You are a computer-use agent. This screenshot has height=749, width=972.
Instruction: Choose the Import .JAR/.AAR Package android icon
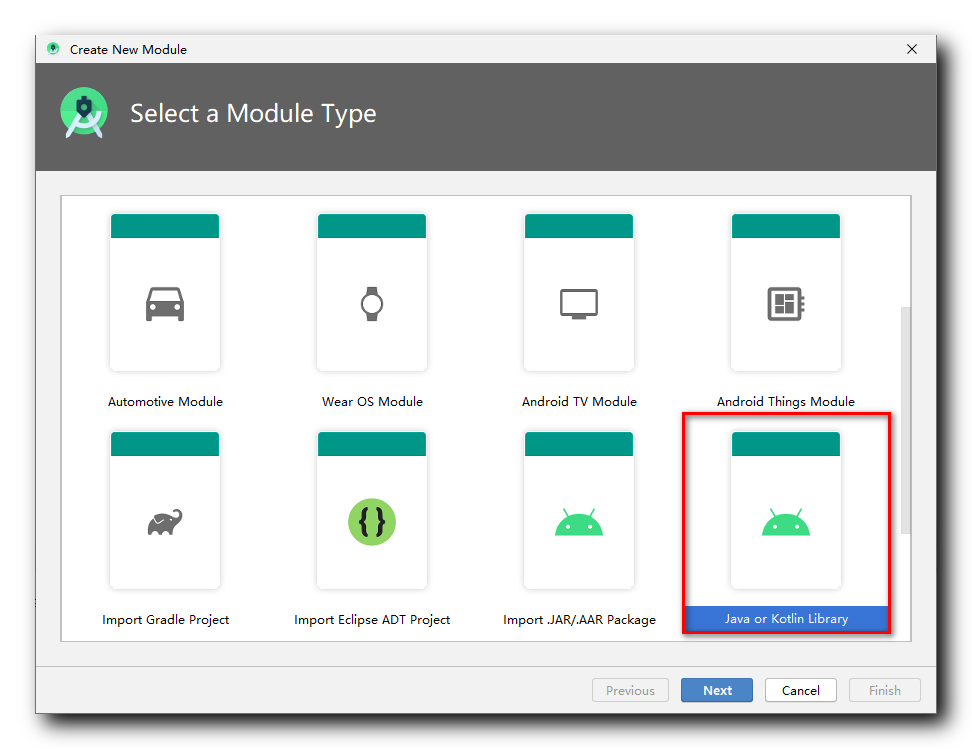[x=579, y=522]
